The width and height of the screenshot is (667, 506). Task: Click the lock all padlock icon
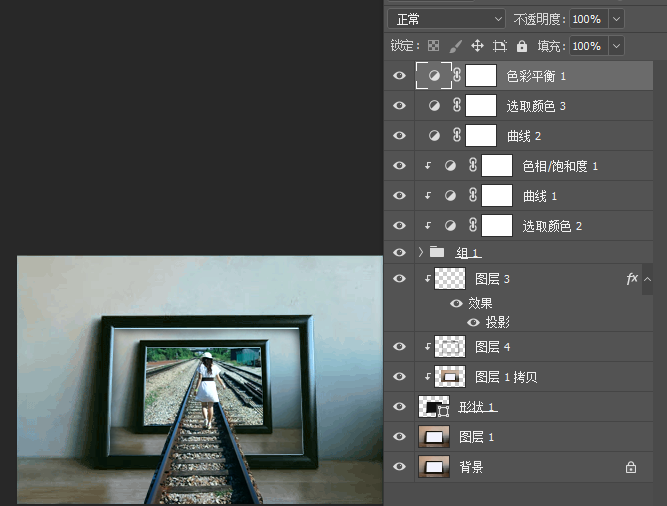point(522,45)
